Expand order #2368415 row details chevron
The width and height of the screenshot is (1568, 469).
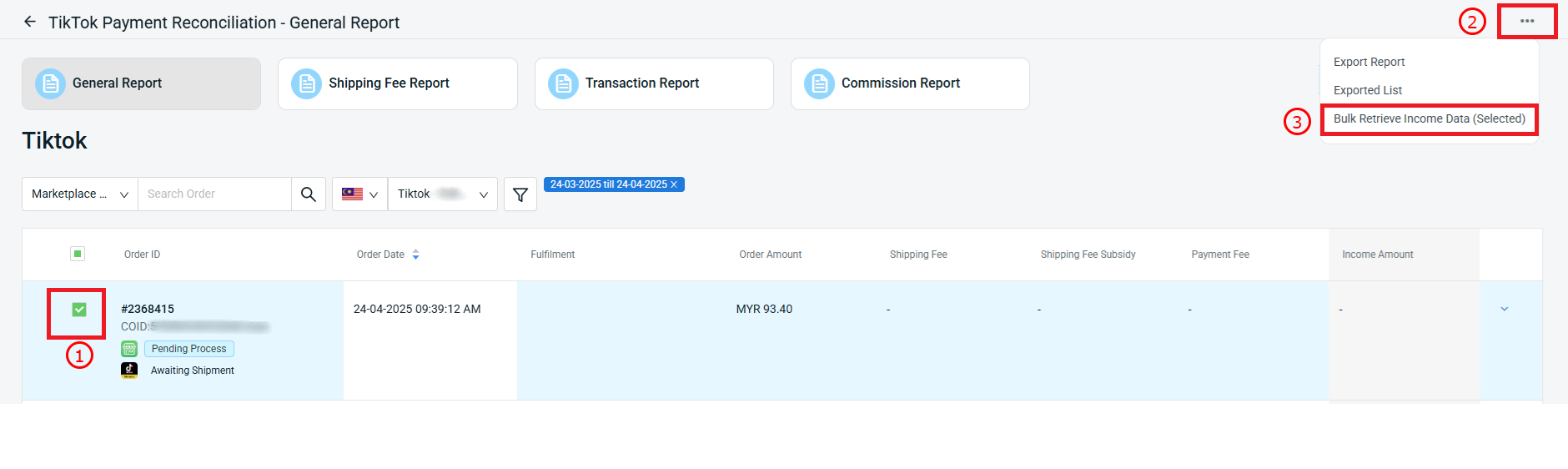(1505, 309)
